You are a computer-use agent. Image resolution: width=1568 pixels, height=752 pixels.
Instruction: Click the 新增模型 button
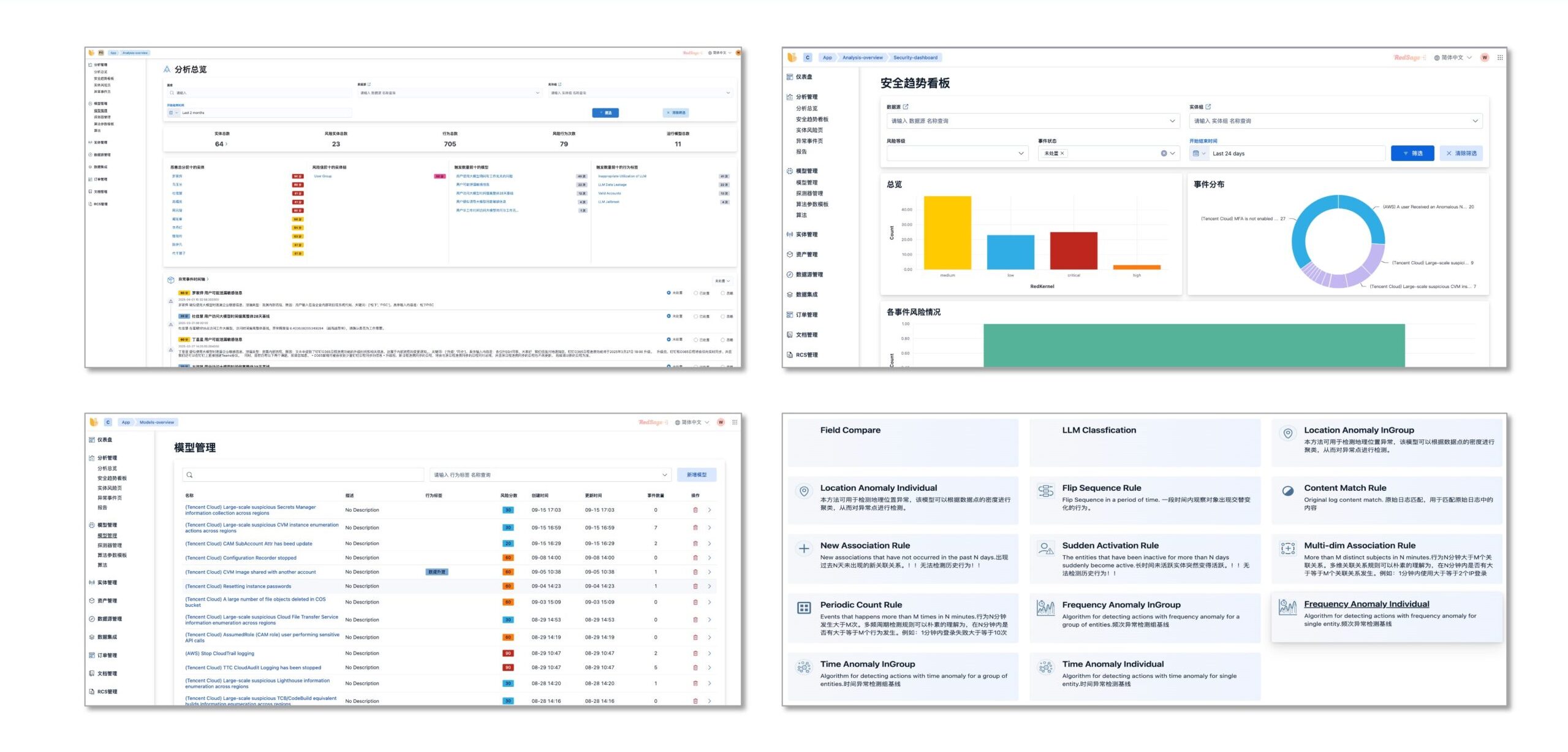pos(696,475)
